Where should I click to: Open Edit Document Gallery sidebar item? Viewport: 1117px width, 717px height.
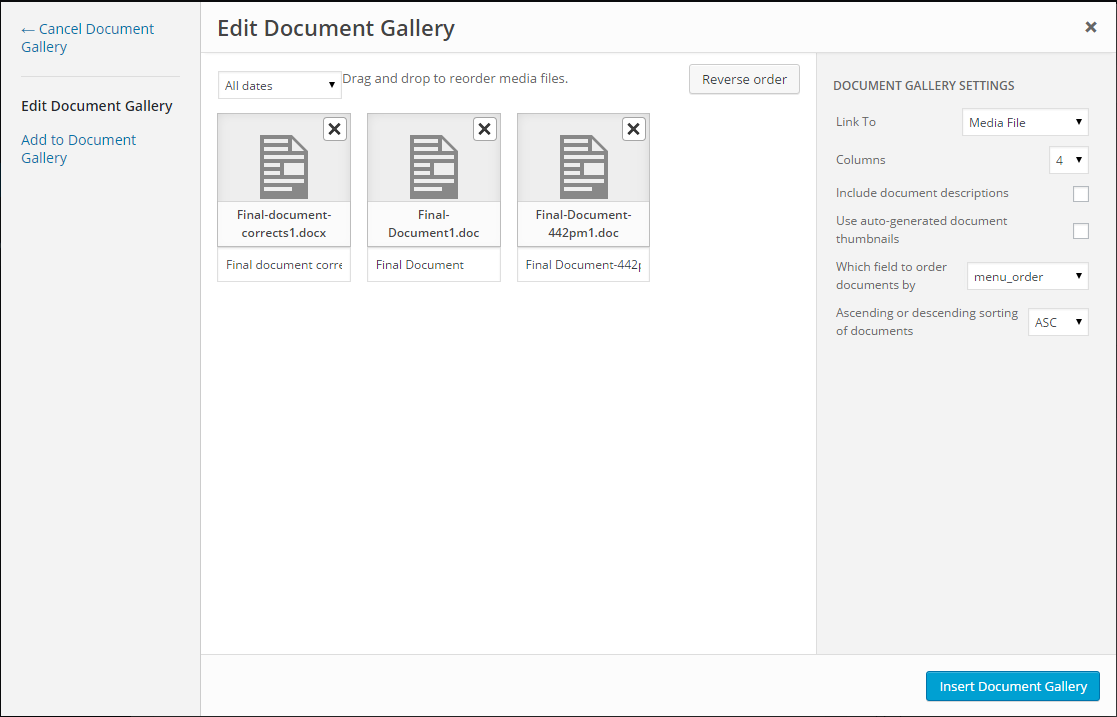click(x=97, y=106)
